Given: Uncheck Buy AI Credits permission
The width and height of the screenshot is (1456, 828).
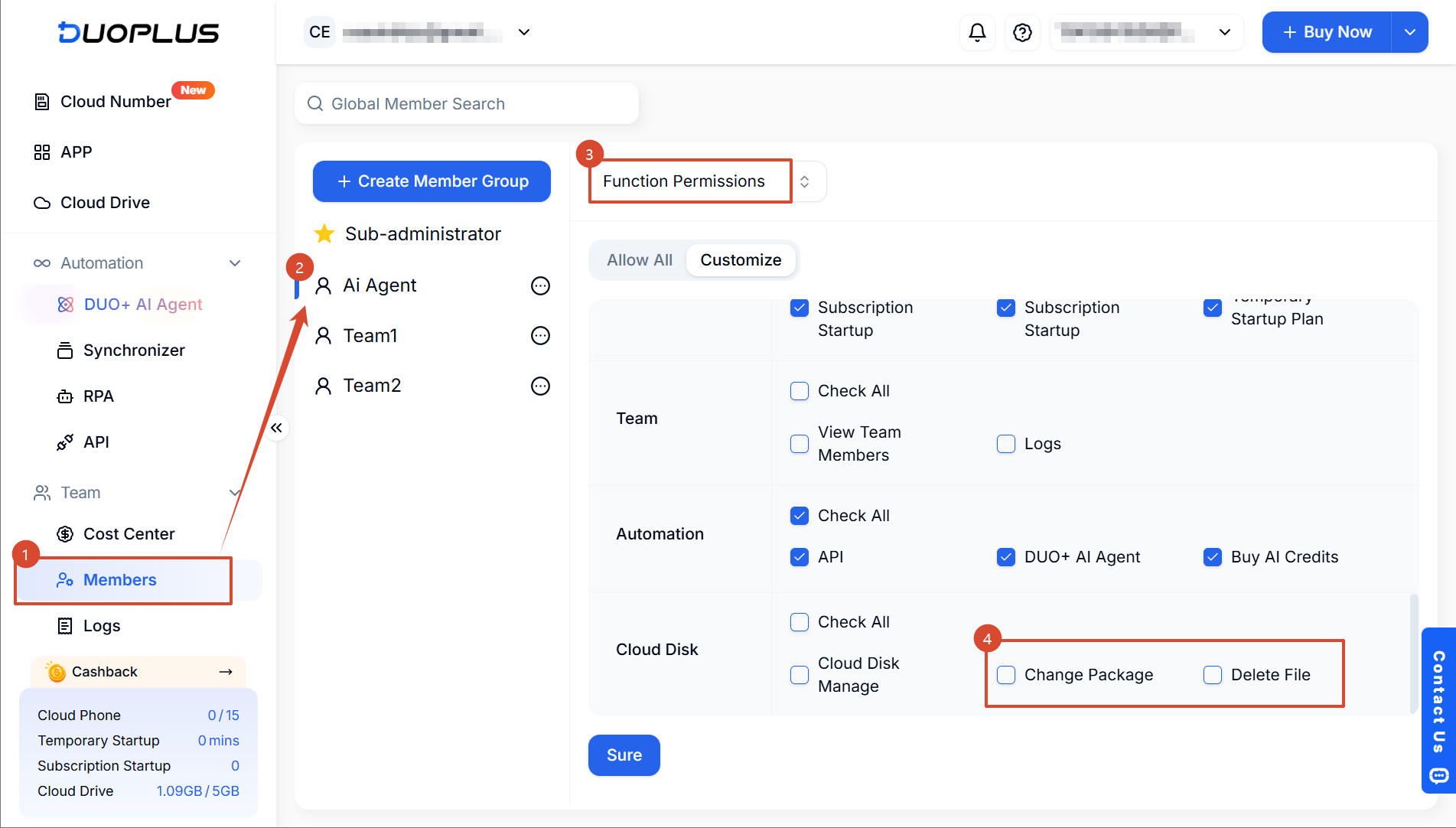Looking at the screenshot, I should pos(1213,557).
